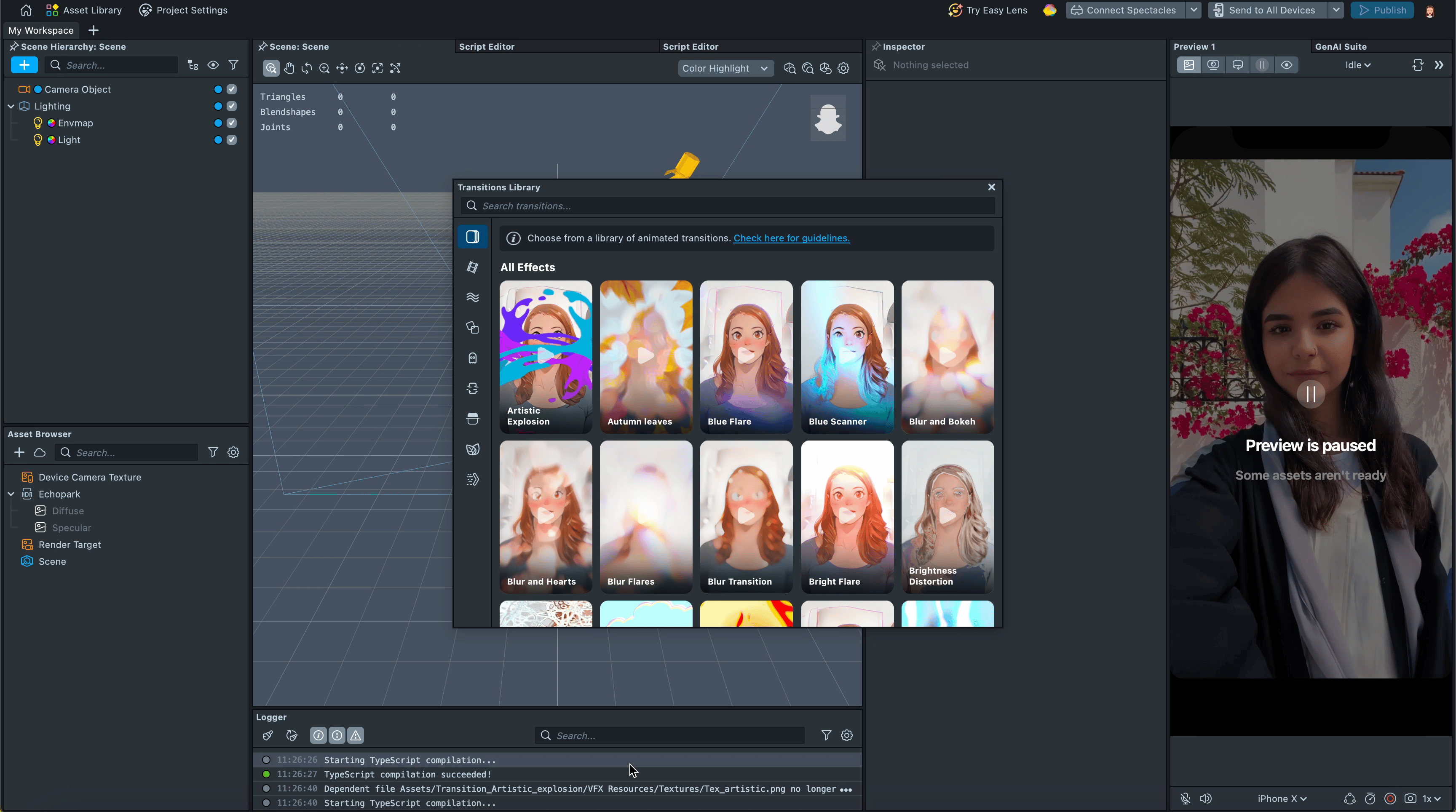Click the Snapchat ghost icon in scene view
Screen dimensions: 1456x812
tap(827, 118)
